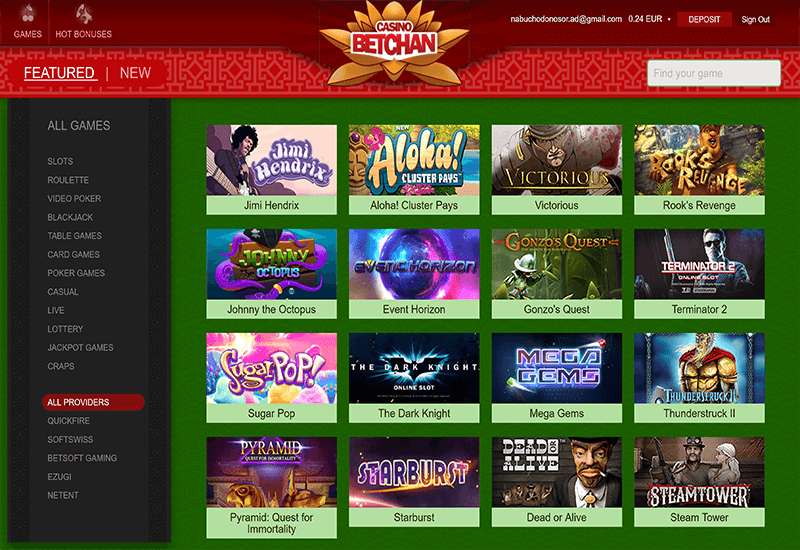Click the Deposit button
This screenshot has height=550, width=800.
coord(704,19)
